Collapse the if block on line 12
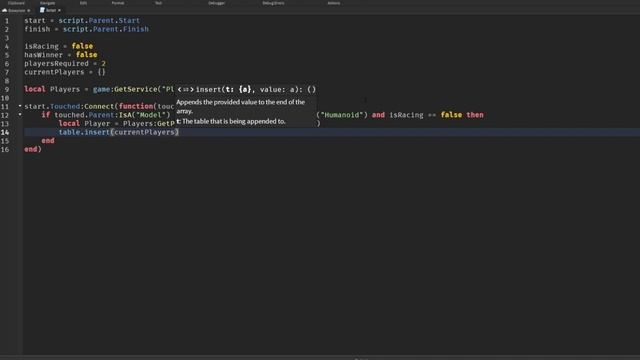Screen dimensions: 640x360 coord(20,115)
